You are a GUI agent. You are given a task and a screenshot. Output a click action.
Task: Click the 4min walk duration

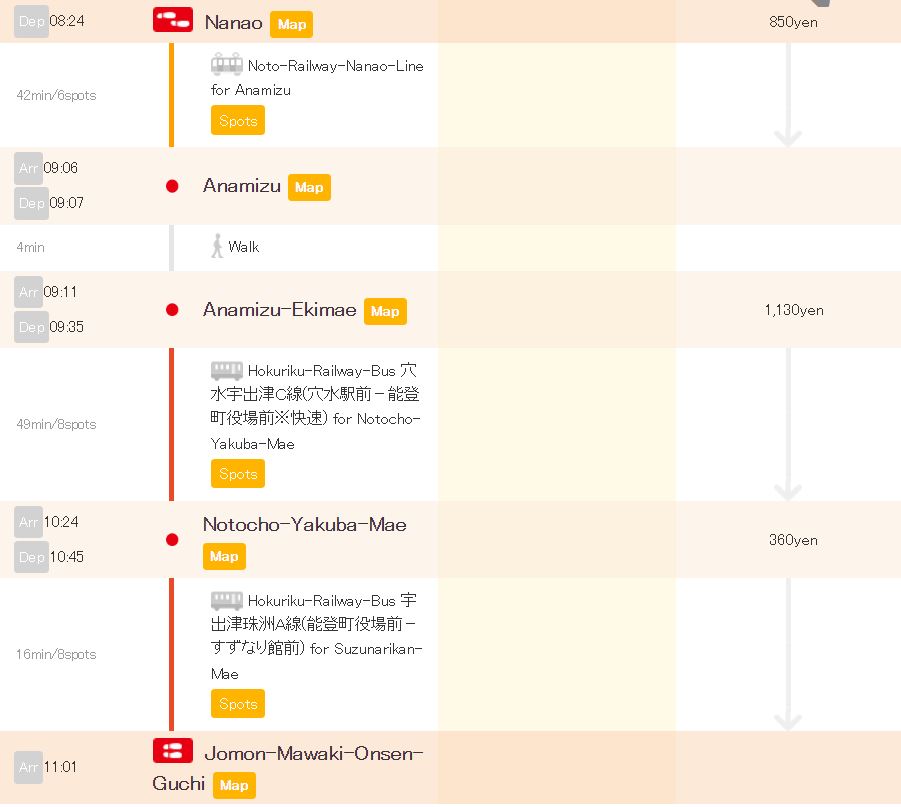30,247
